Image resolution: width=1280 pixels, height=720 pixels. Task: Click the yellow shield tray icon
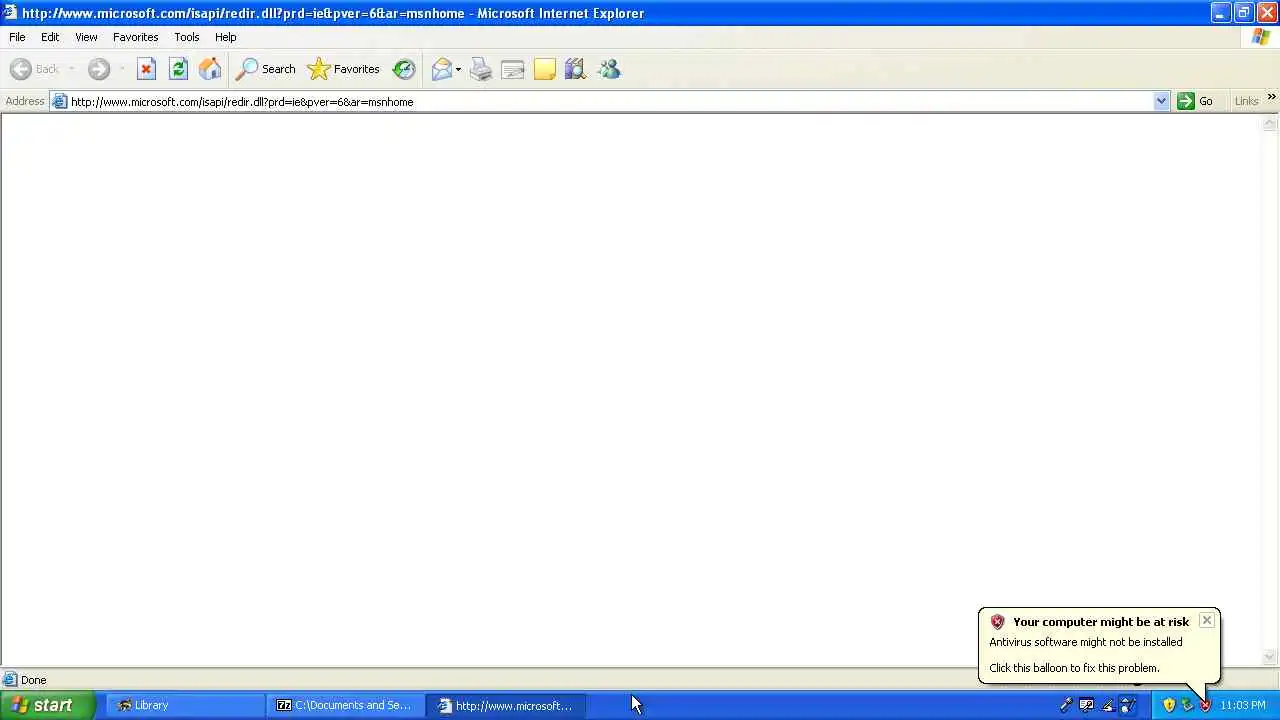click(x=1169, y=705)
